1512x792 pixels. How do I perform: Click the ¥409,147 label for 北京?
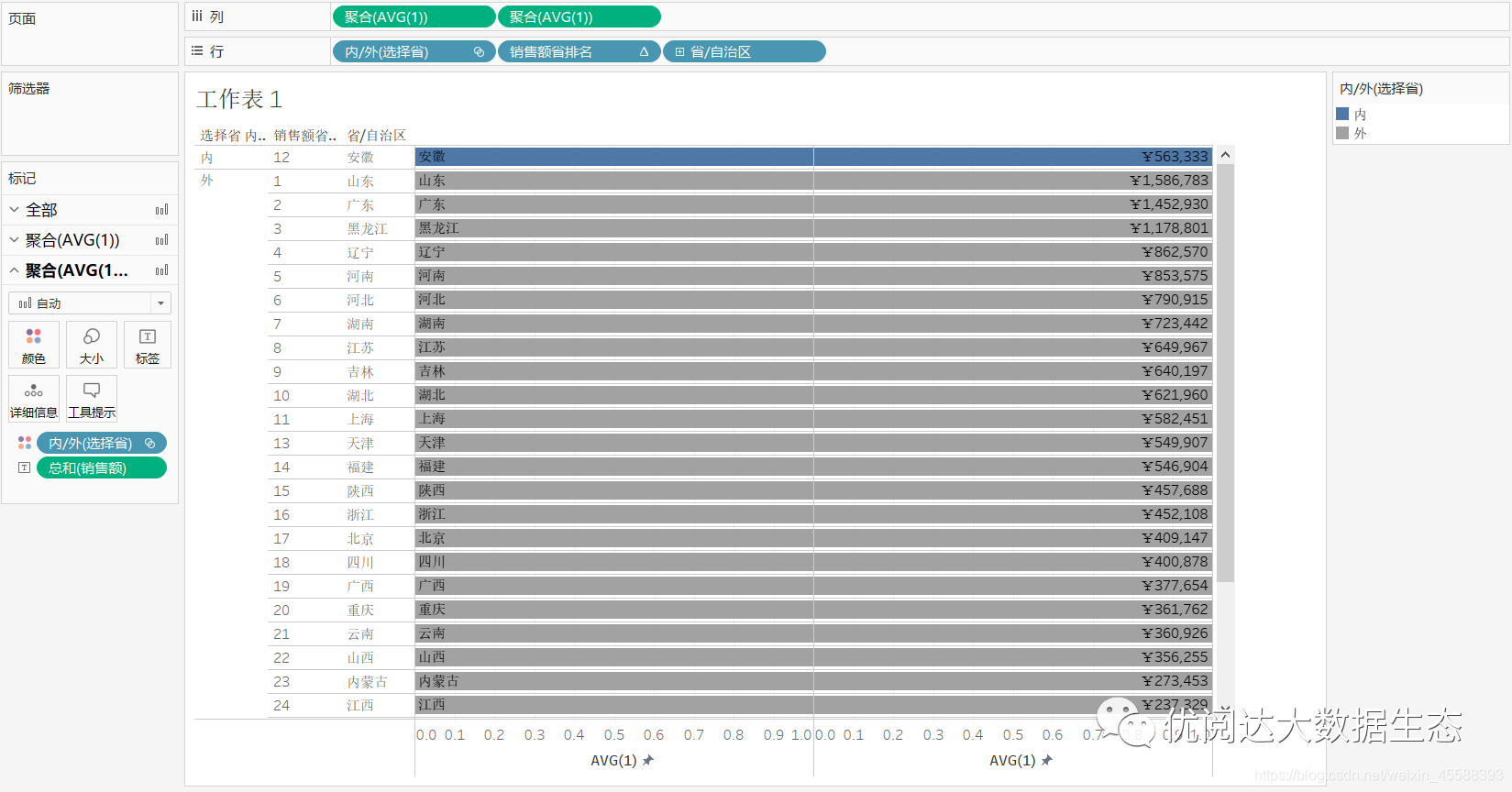pyautogui.click(x=1175, y=538)
